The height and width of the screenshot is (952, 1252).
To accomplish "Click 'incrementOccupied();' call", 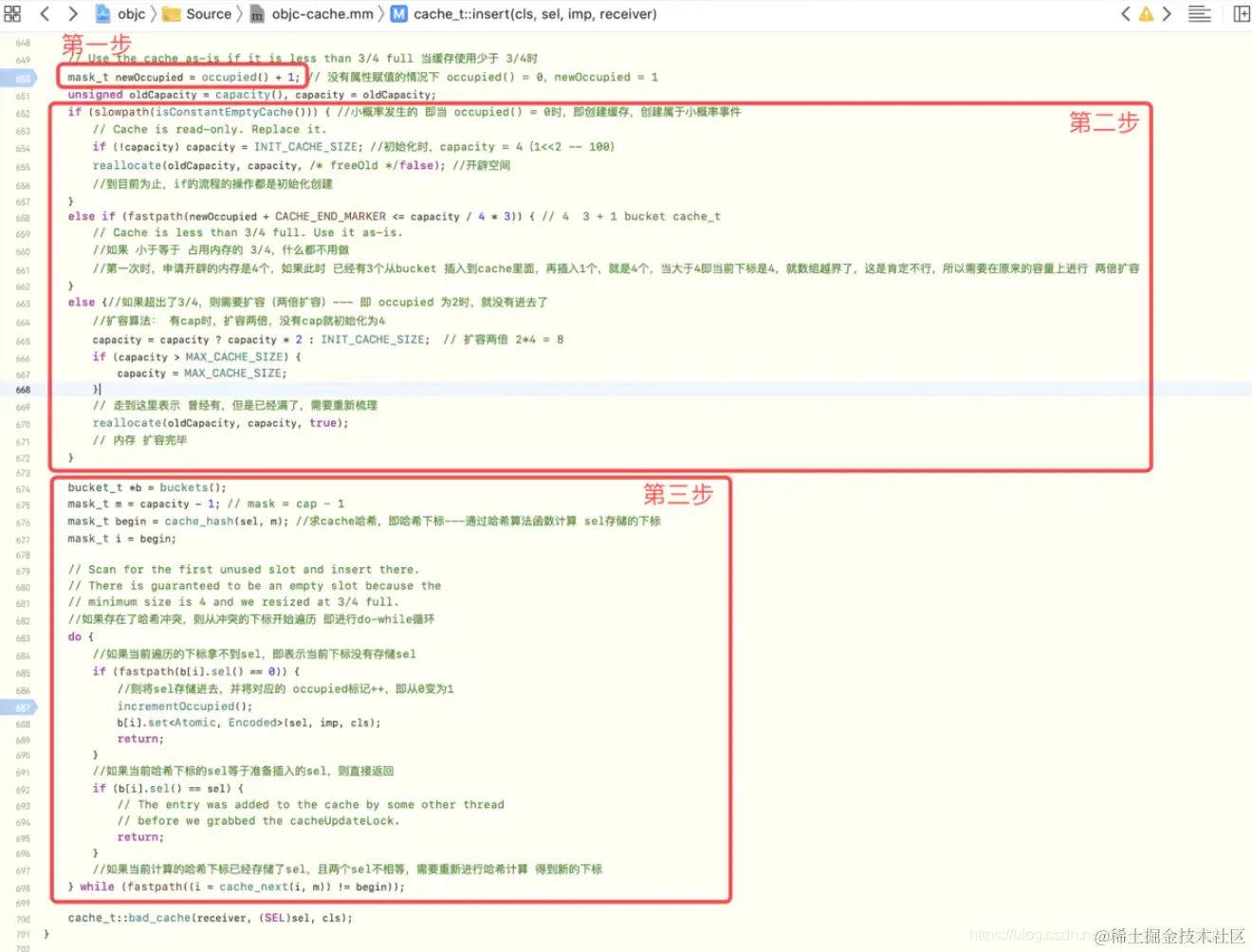I will pyautogui.click(x=185, y=706).
